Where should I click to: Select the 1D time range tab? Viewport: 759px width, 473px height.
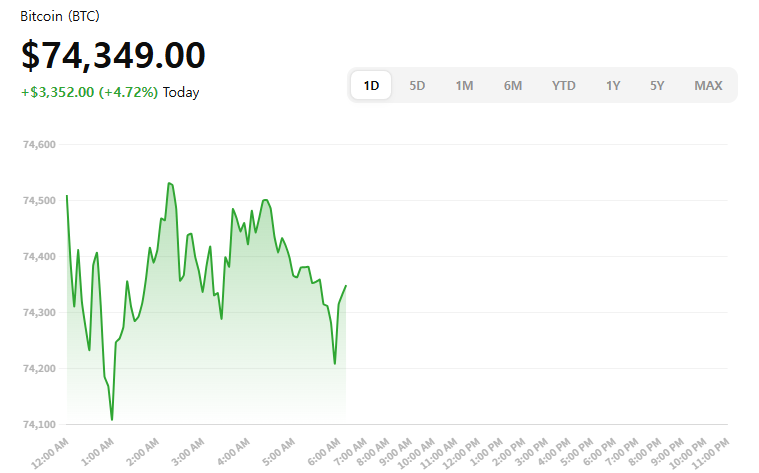[x=371, y=85]
